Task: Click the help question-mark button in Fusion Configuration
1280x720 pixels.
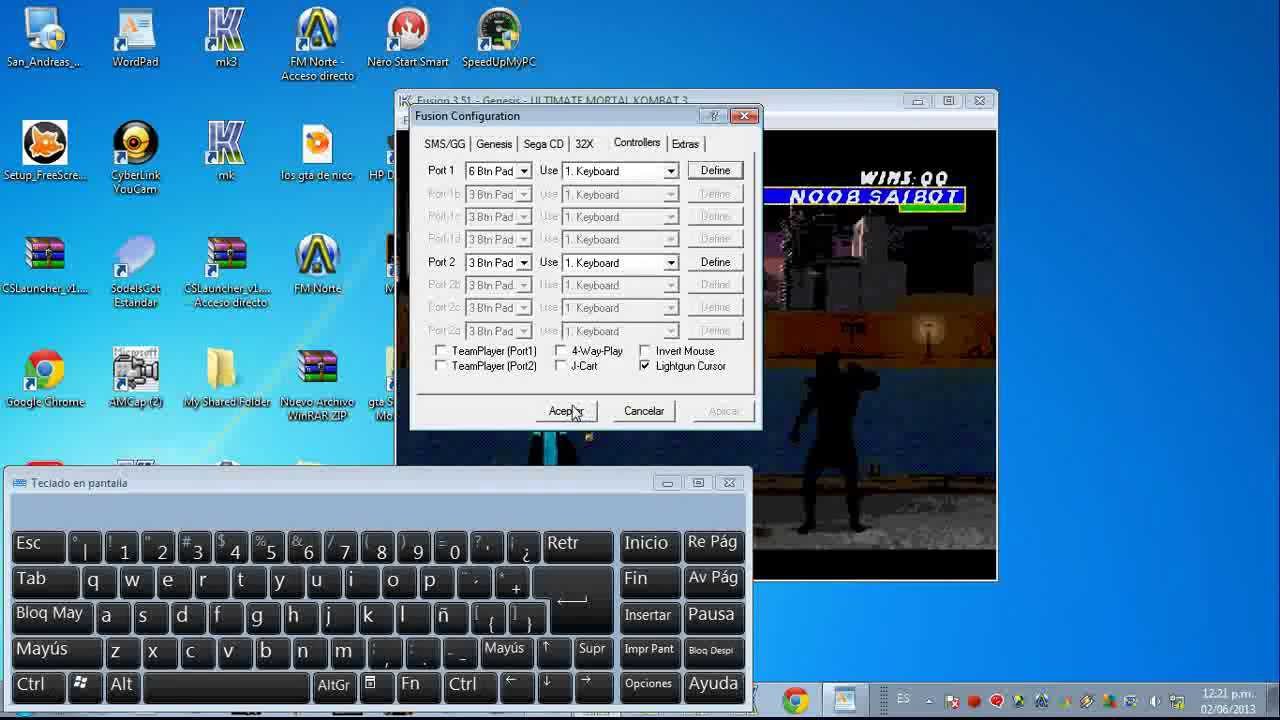Action: (713, 116)
